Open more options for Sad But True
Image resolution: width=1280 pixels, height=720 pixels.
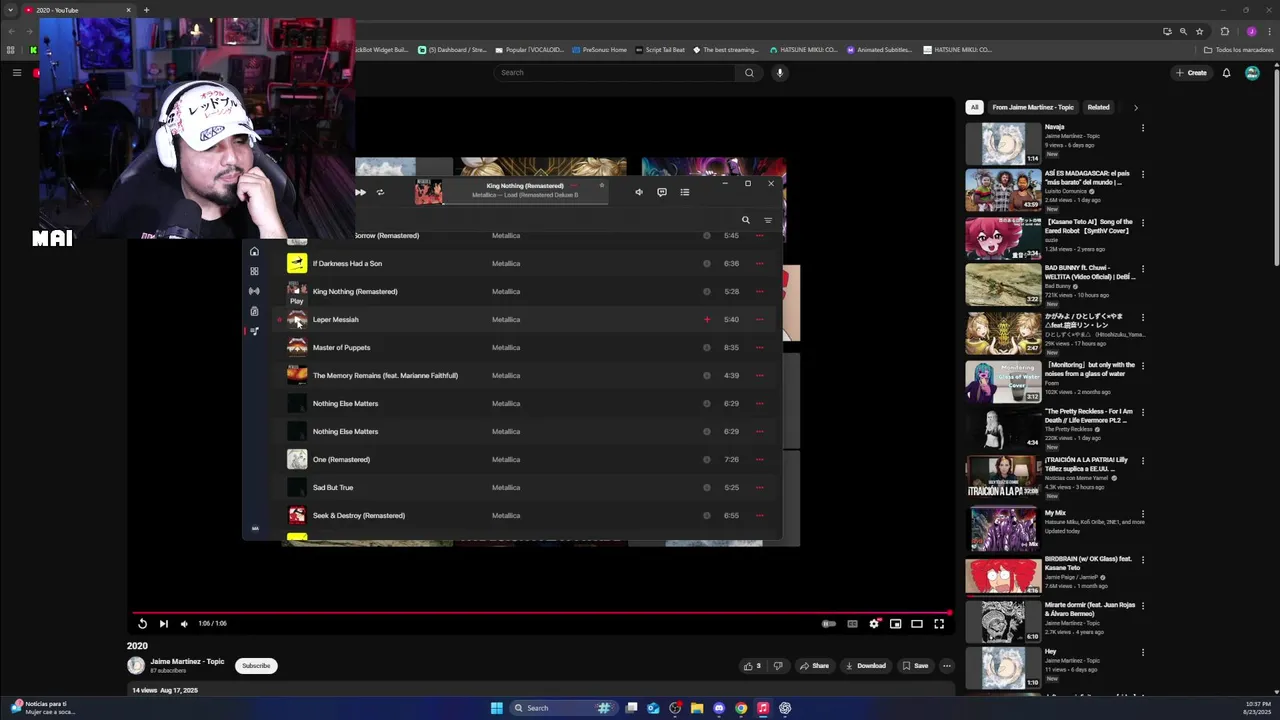[x=759, y=487]
